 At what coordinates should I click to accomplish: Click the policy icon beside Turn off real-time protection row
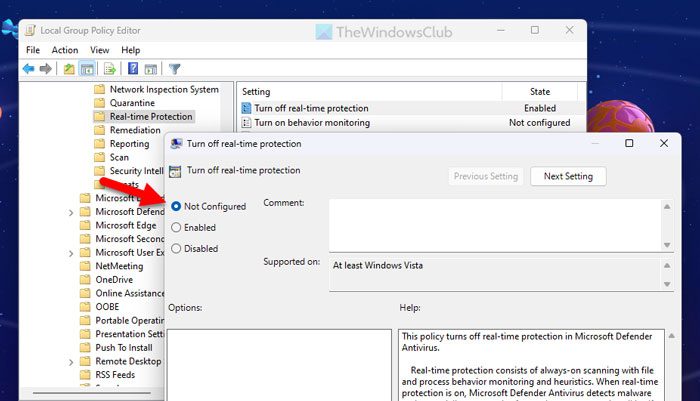tap(246, 108)
